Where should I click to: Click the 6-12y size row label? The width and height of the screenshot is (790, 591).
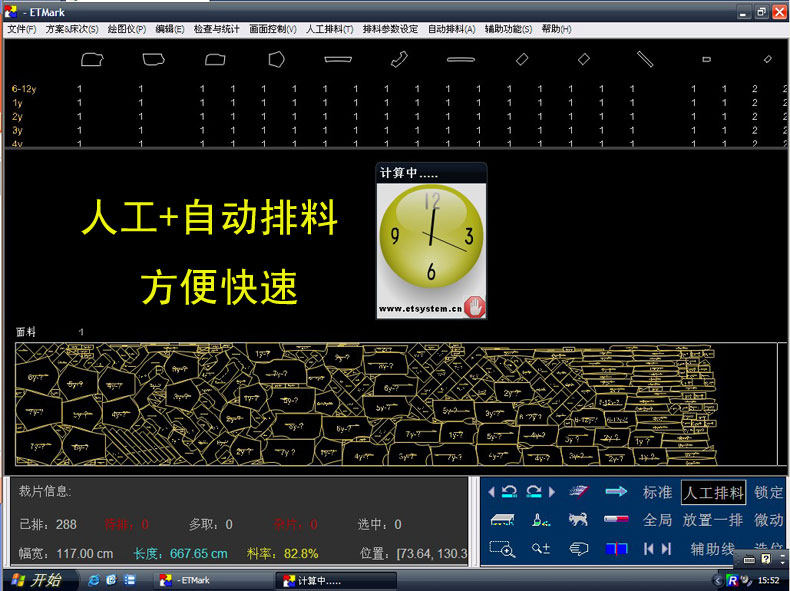click(24, 89)
